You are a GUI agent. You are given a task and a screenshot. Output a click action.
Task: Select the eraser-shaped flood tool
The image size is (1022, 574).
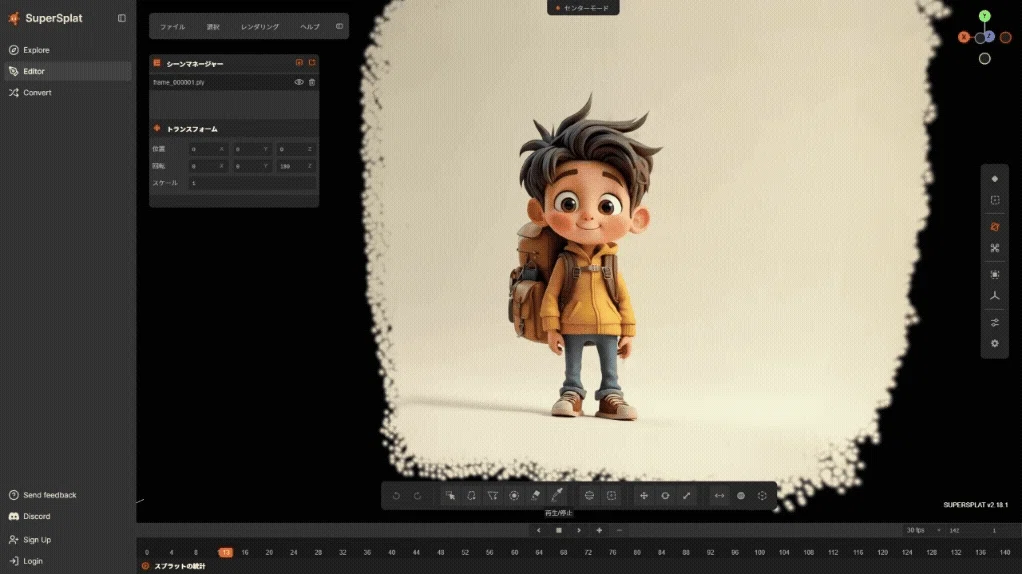pos(535,496)
